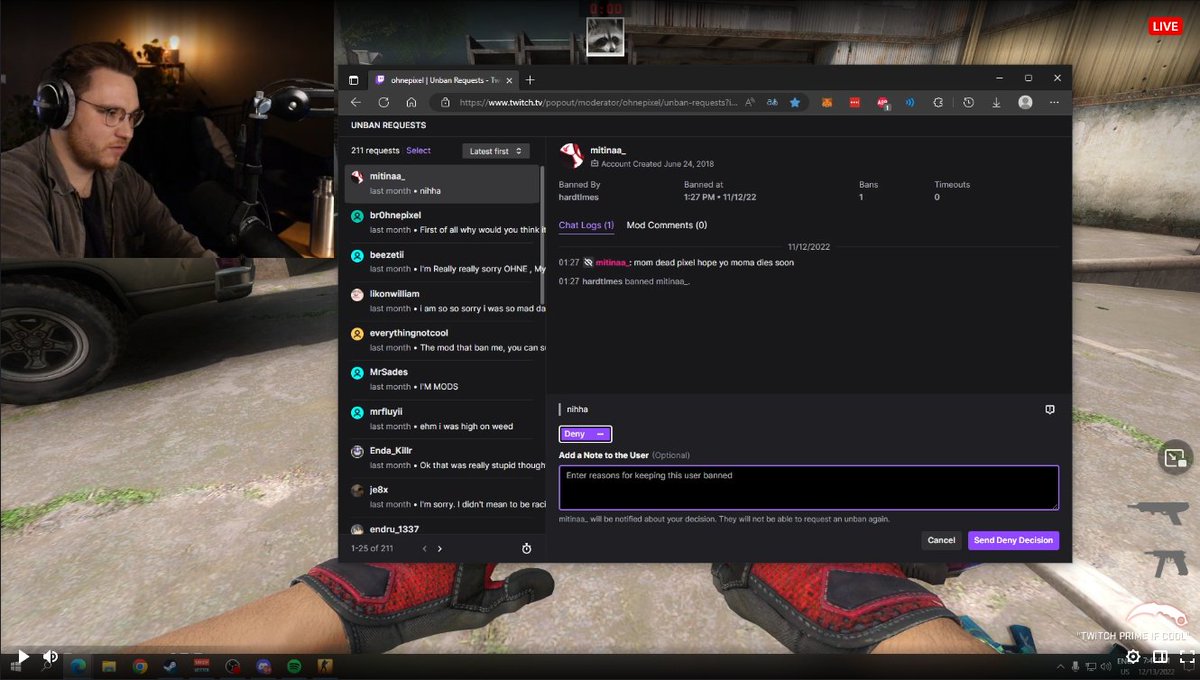Mute the video player volume

click(x=50, y=657)
